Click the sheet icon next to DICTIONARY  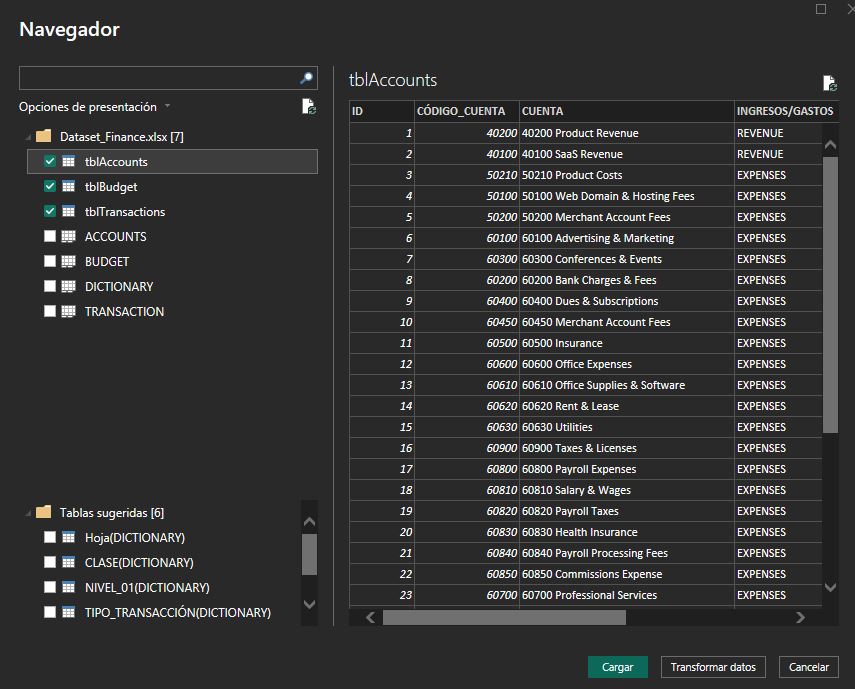pyautogui.click(x=69, y=287)
